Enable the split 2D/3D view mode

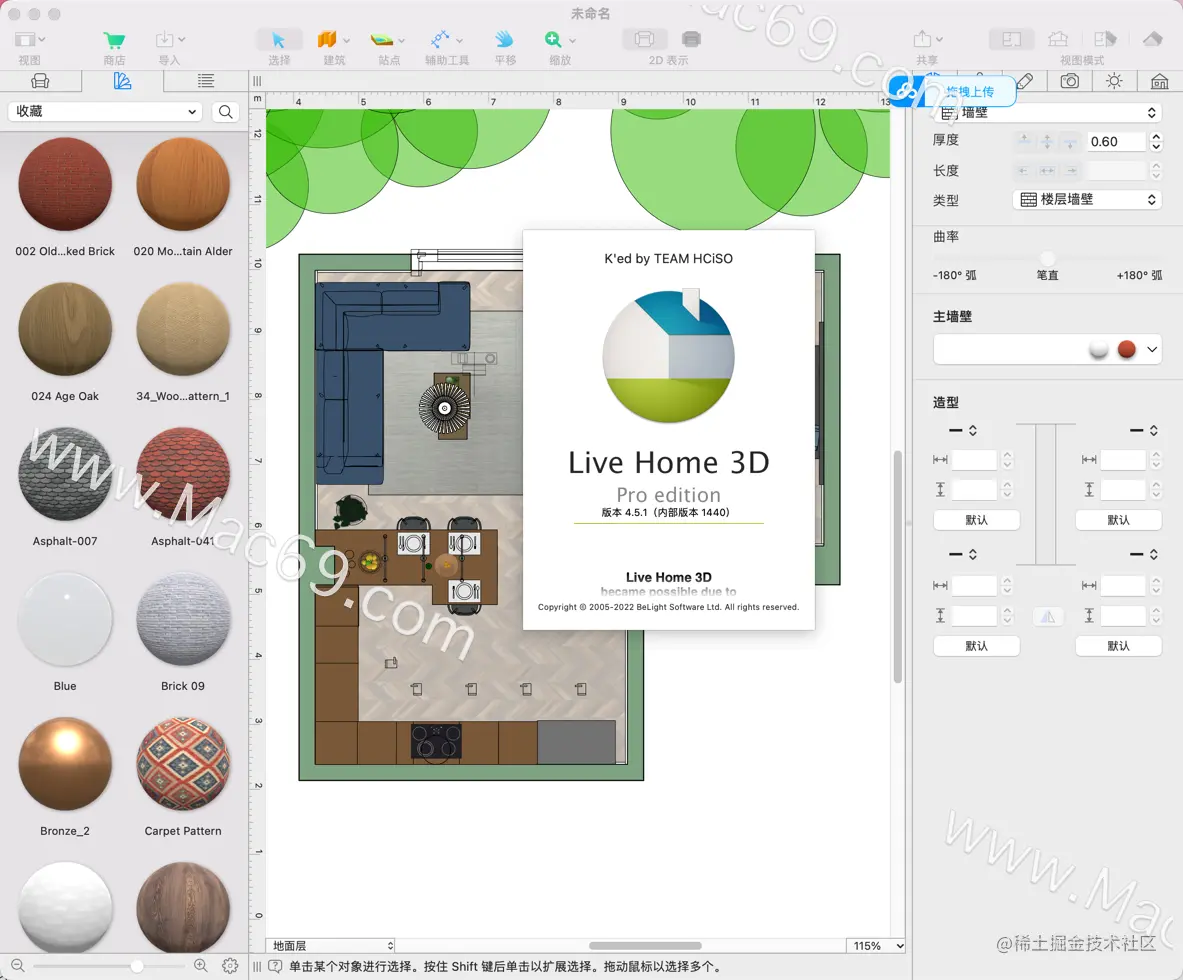point(1105,39)
